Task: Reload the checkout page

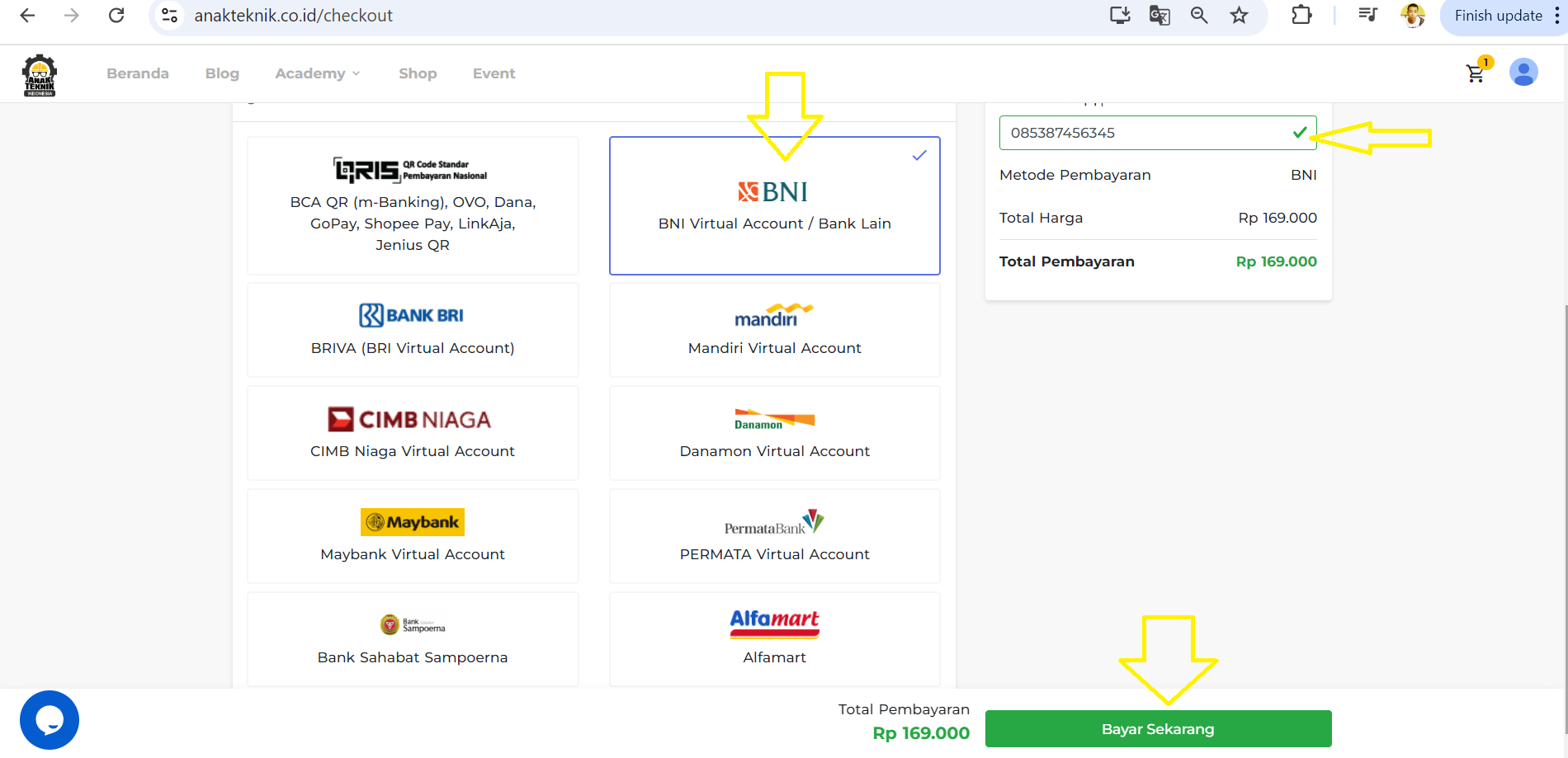Action: click(116, 16)
